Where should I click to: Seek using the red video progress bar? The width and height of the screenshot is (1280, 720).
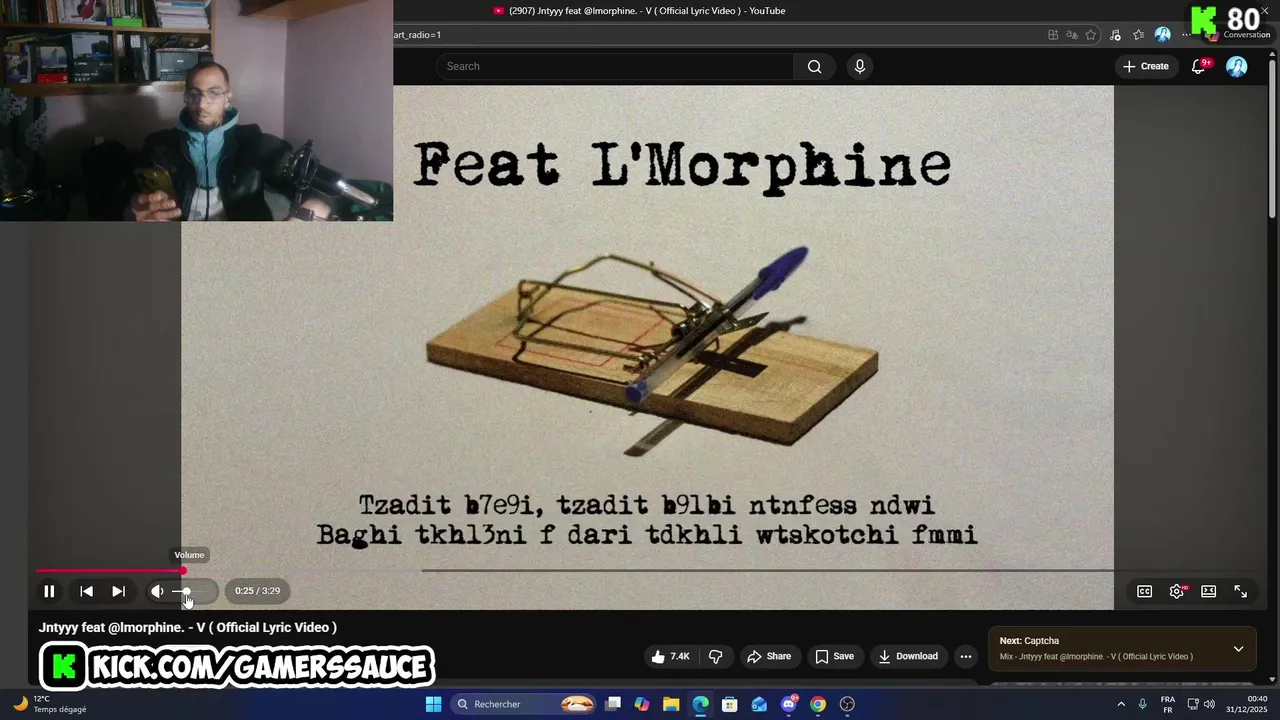[110, 571]
